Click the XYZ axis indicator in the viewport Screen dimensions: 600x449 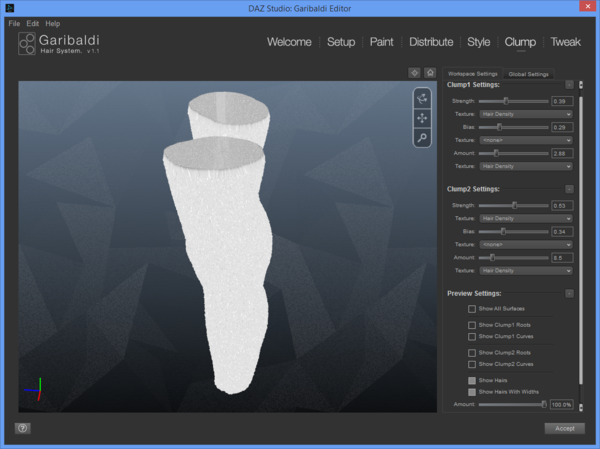[x=33, y=390]
